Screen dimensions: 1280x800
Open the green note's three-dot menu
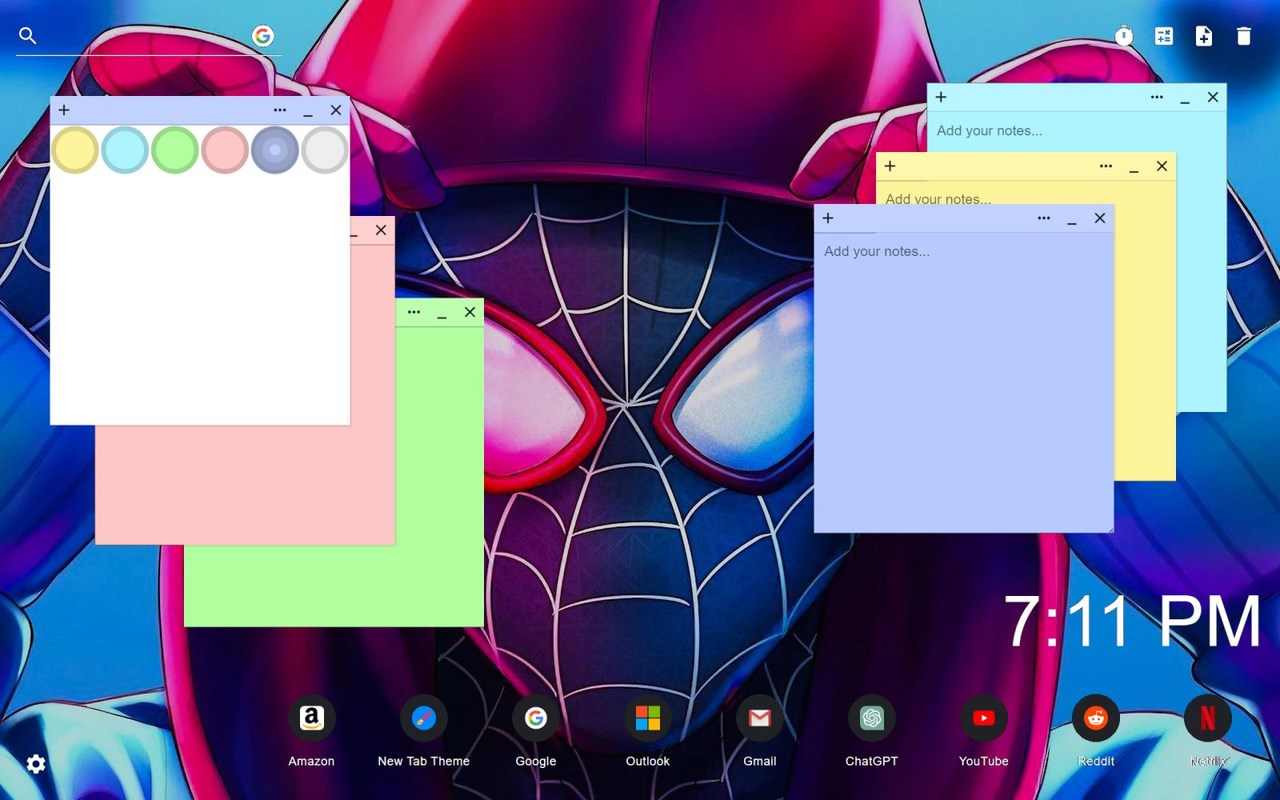pos(414,312)
